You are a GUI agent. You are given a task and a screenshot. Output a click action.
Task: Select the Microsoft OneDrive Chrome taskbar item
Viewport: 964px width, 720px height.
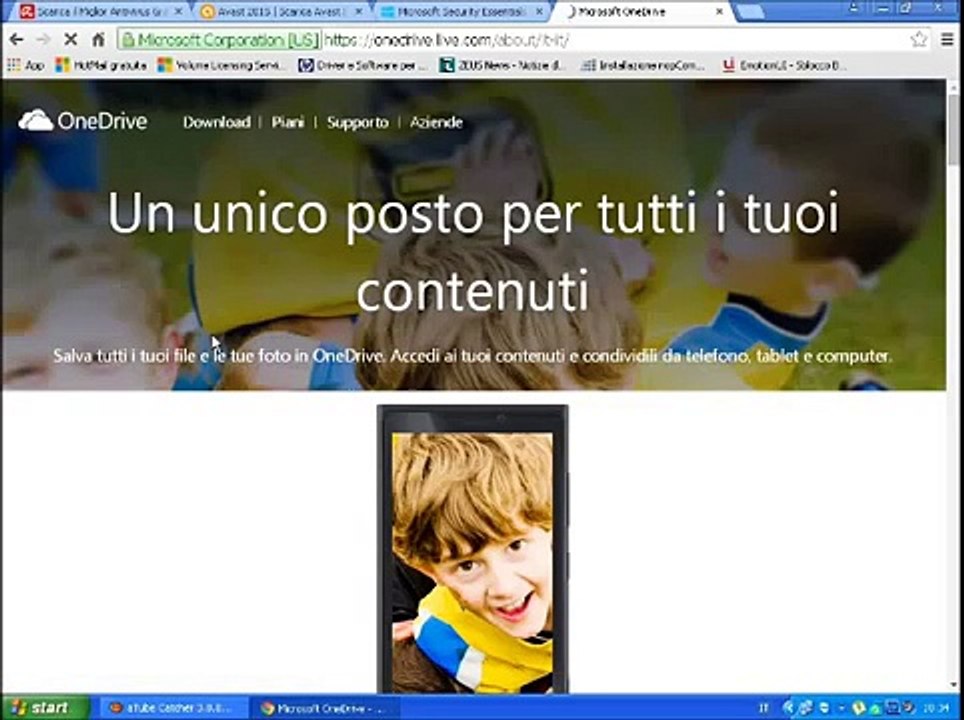[x=325, y=708]
